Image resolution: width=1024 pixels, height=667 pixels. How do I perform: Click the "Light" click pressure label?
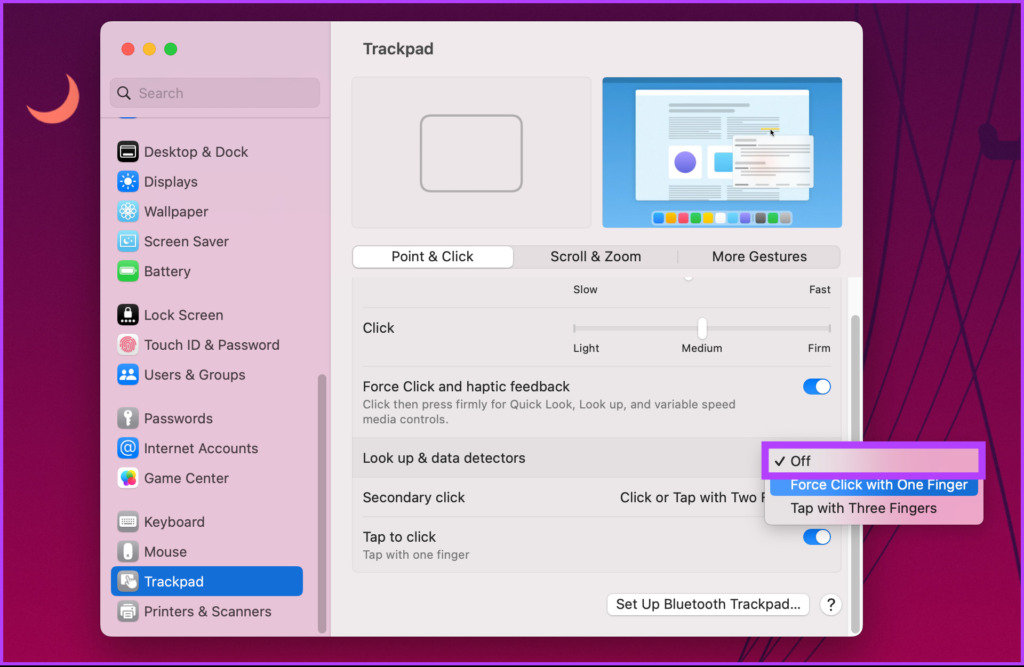[586, 348]
